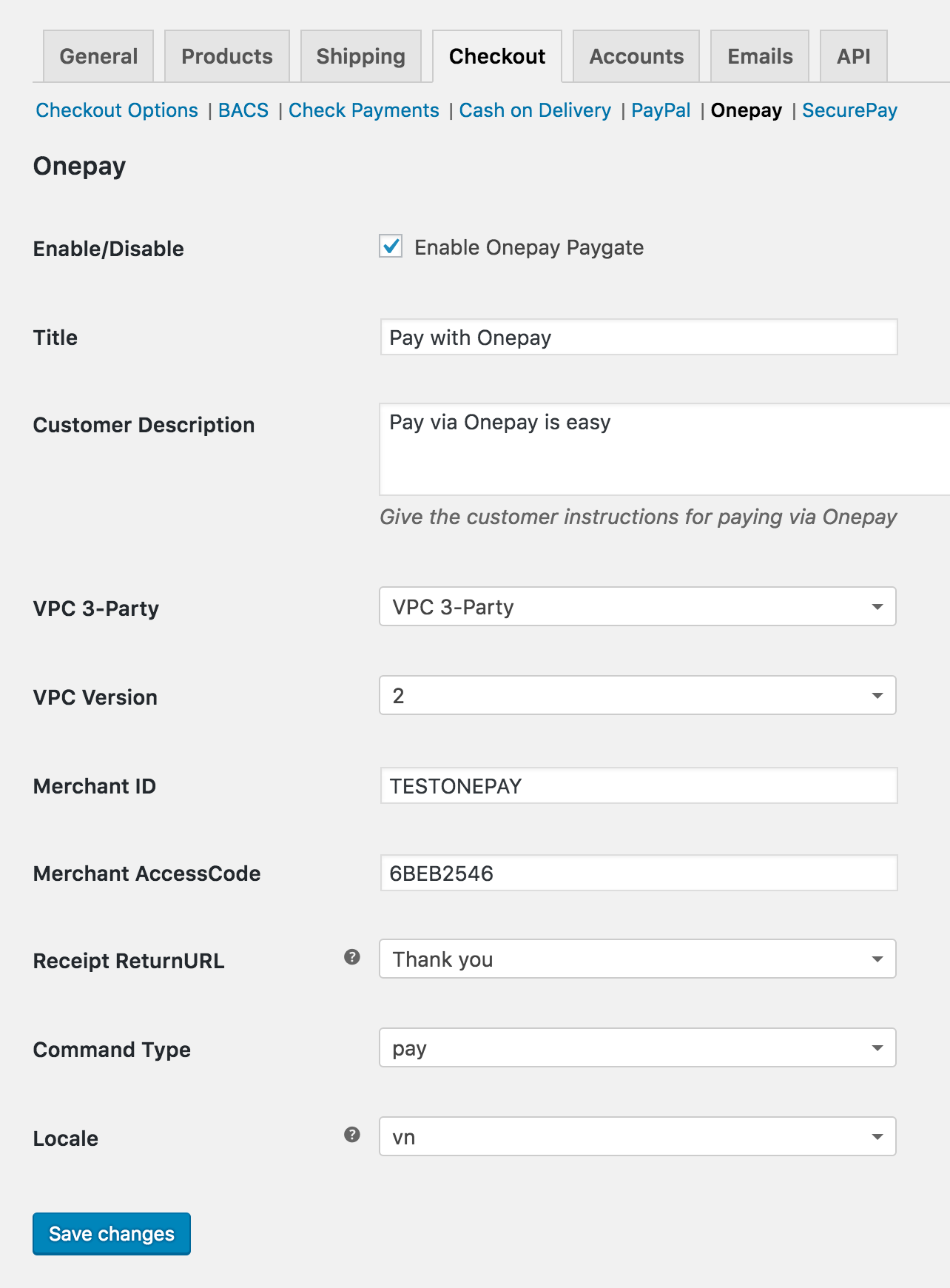
Task: Click the 'Receipt ReturnURL' label
Action: click(x=129, y=961)
